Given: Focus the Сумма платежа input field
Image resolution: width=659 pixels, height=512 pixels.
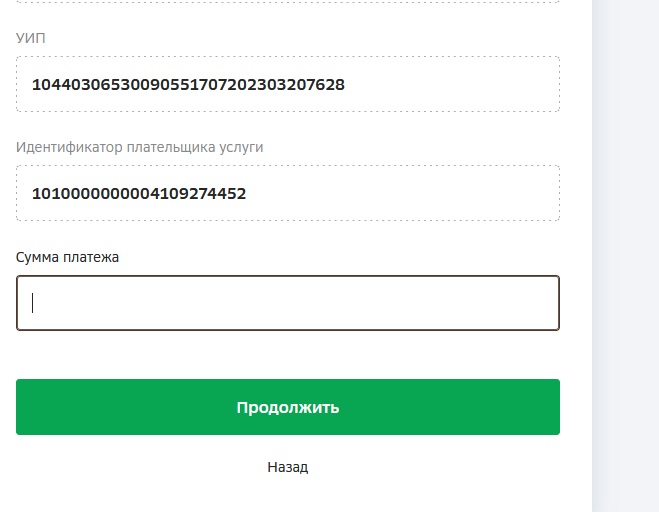Looking at the screenshot, I should (x=288, y=303).
